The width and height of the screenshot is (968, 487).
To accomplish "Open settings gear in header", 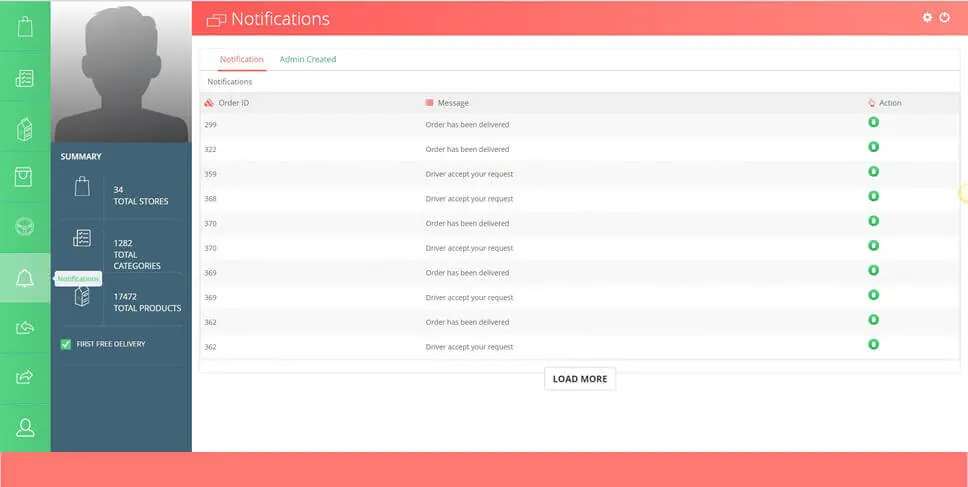I will point(927,17).
